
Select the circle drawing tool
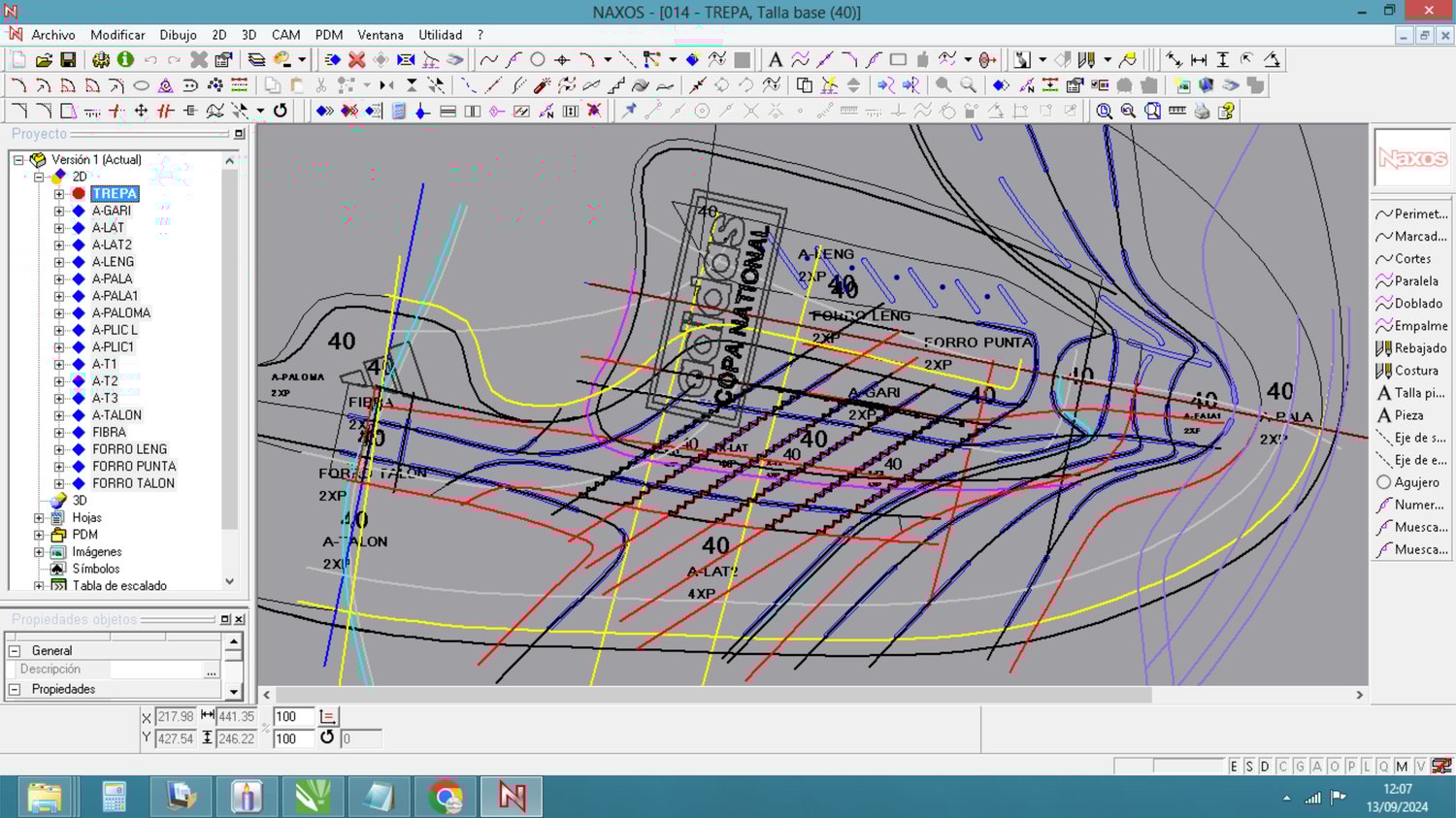tap(538, 60)
